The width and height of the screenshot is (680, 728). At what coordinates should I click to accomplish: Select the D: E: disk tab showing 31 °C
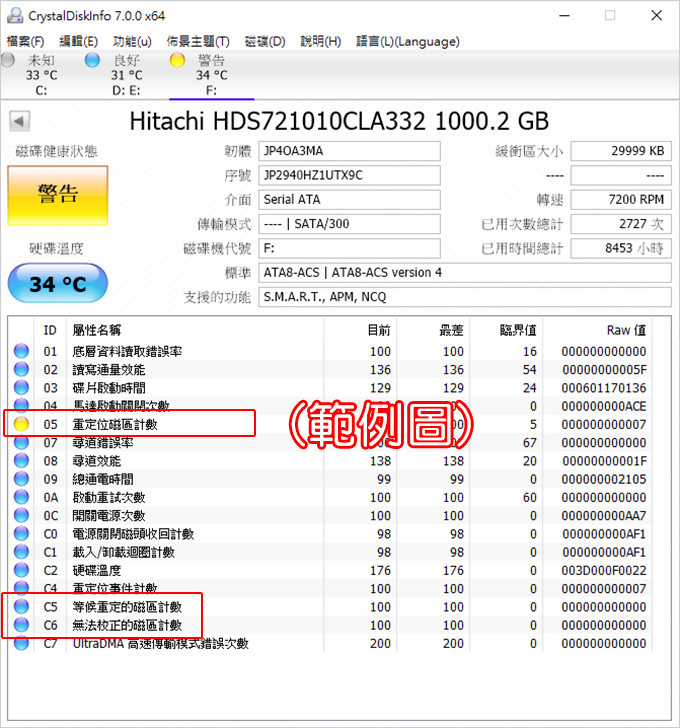(127, 75)
